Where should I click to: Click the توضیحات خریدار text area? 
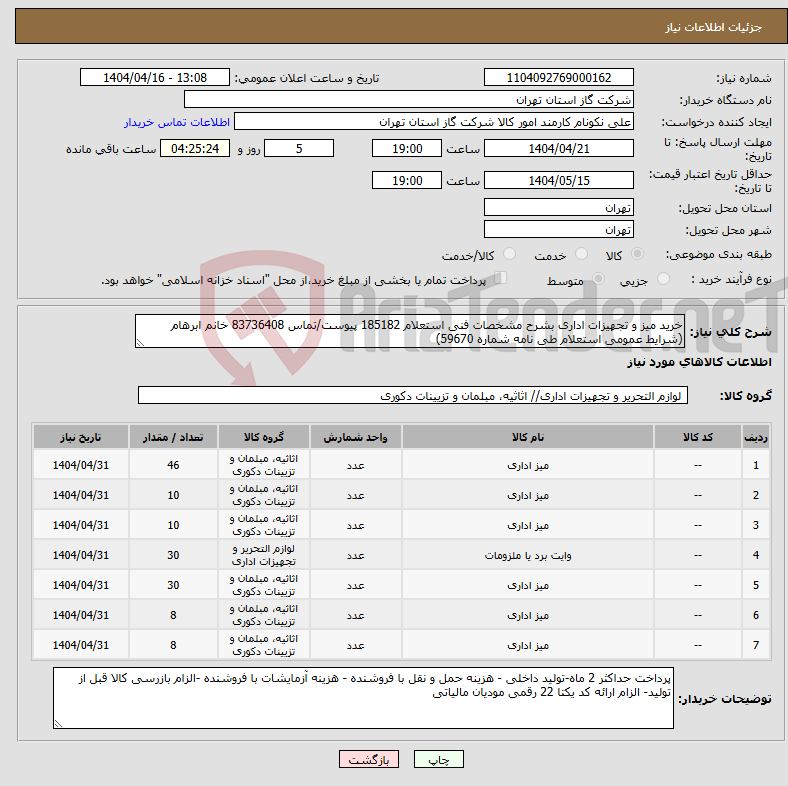[363, 698]
